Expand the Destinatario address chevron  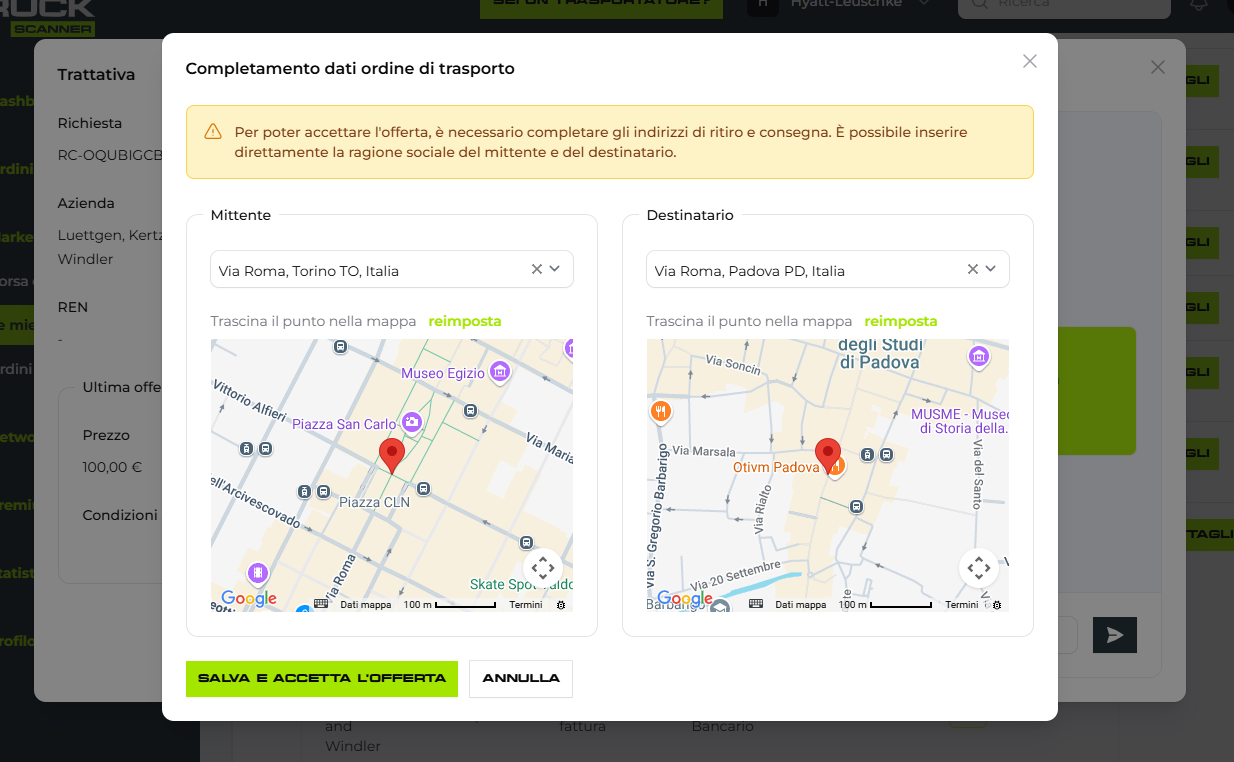coord(991,269)
